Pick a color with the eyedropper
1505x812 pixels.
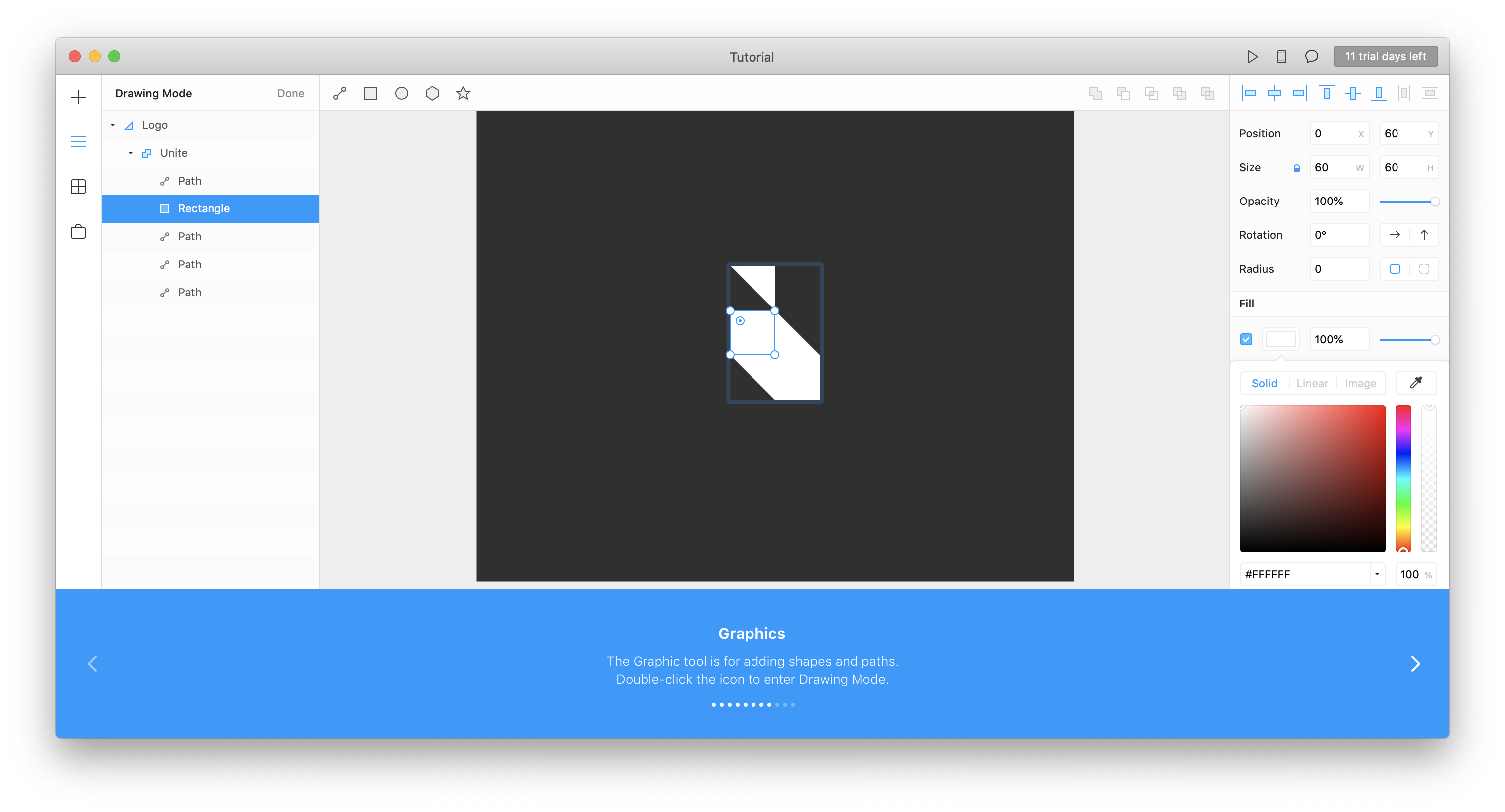[1415, 383]
